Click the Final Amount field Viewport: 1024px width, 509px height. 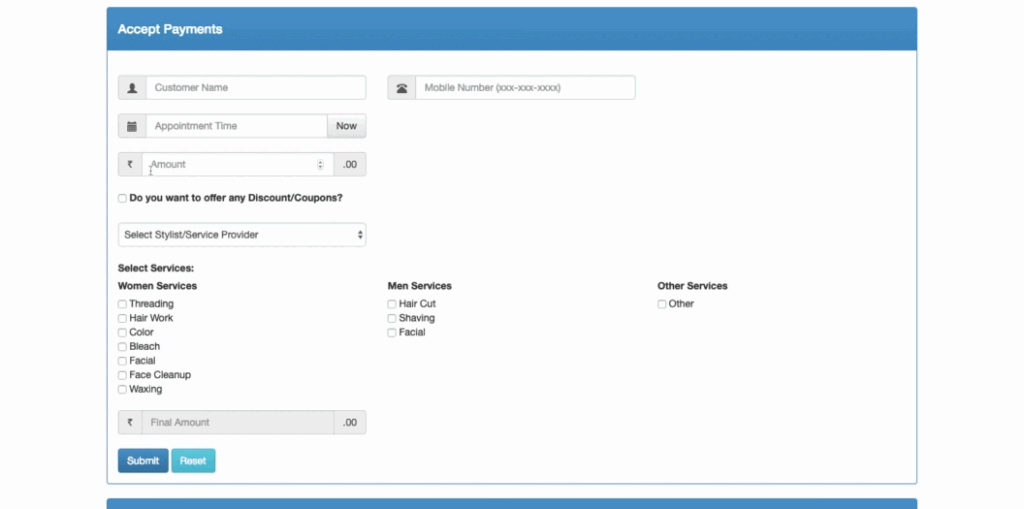click(238, 423)
